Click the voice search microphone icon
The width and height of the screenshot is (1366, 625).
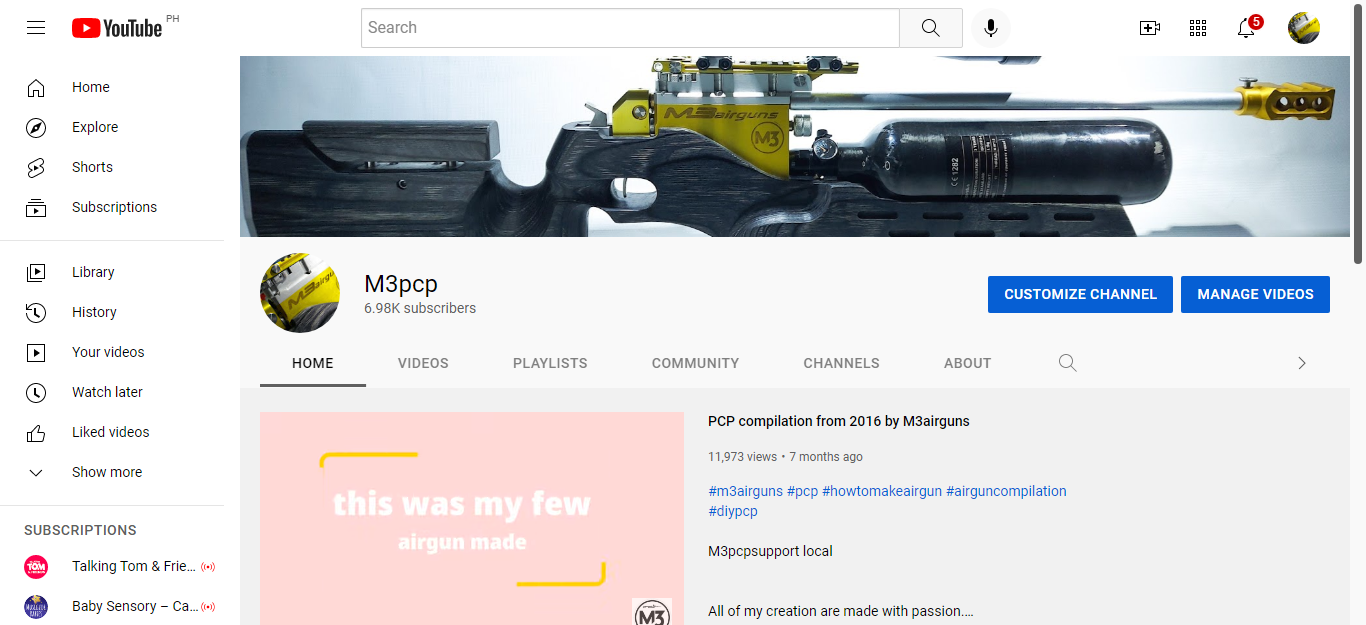[990, 27]
